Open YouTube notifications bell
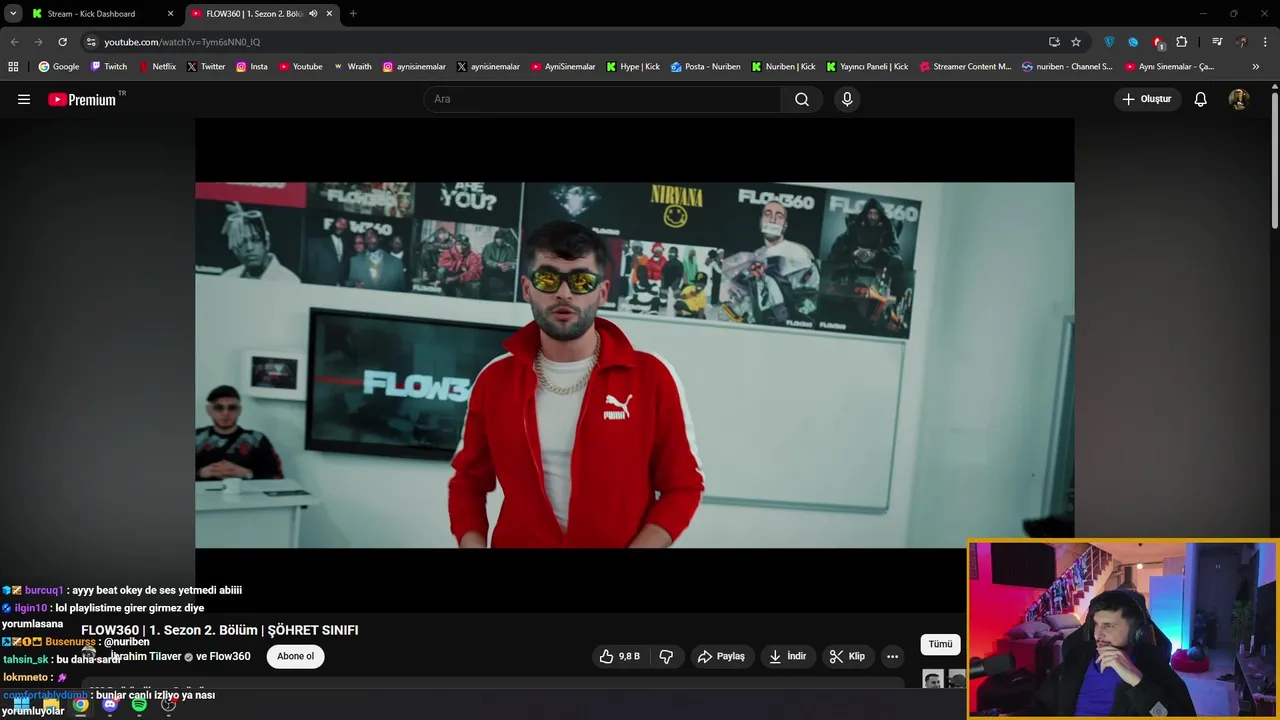 [x=1200, y=99]
